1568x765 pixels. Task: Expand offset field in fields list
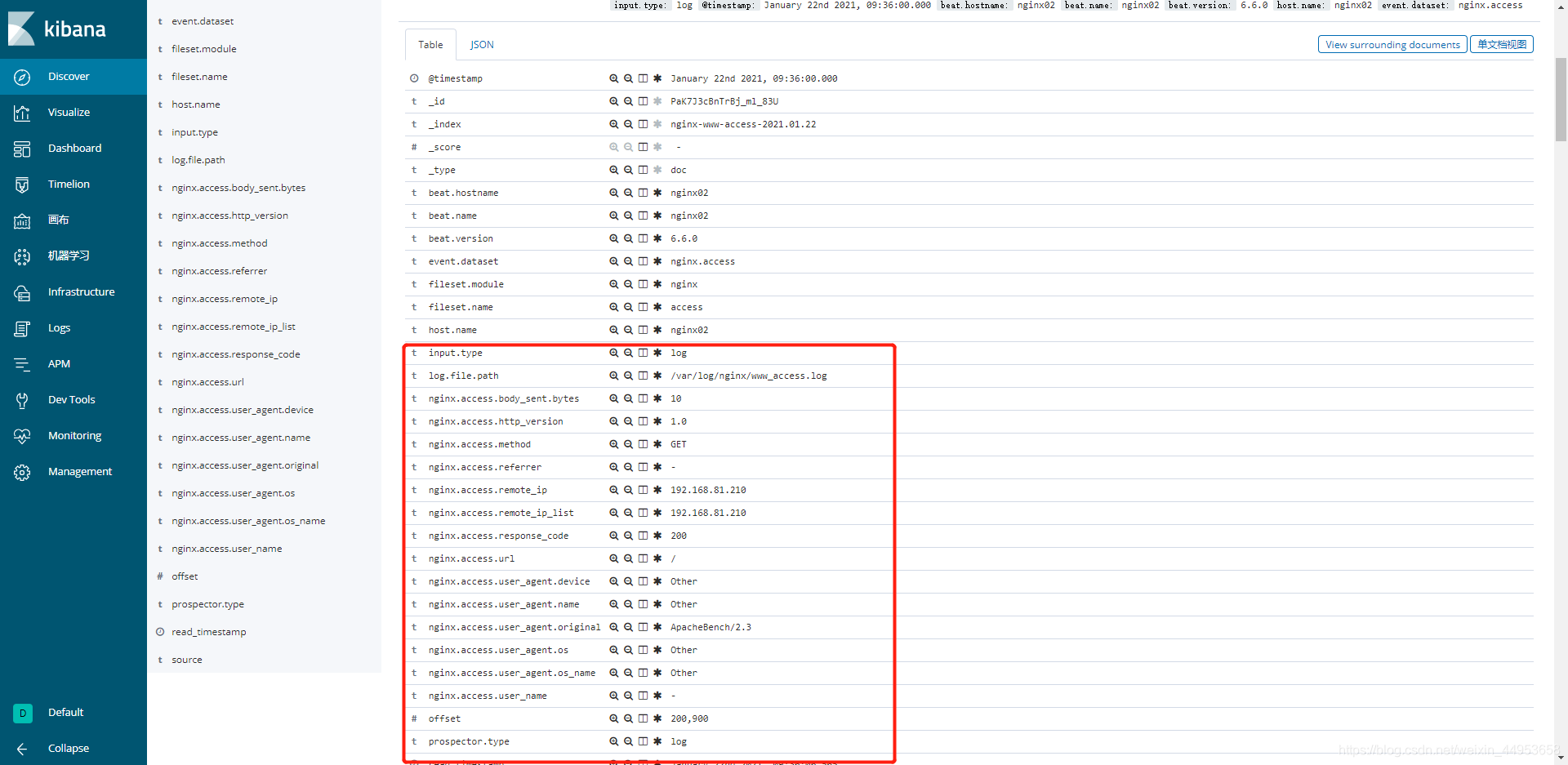(x=185, y=576)
